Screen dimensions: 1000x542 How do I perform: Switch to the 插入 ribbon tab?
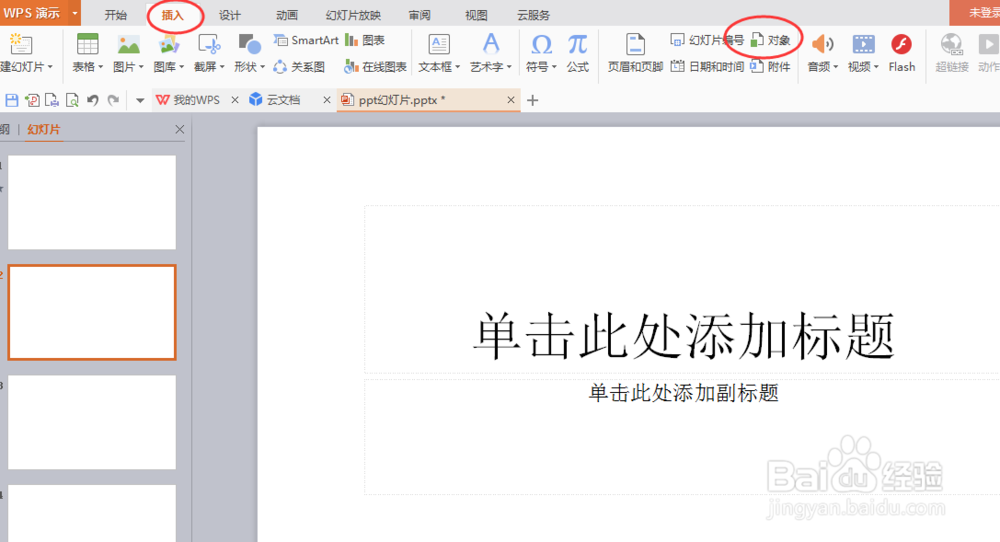click(x=173, y=15)
